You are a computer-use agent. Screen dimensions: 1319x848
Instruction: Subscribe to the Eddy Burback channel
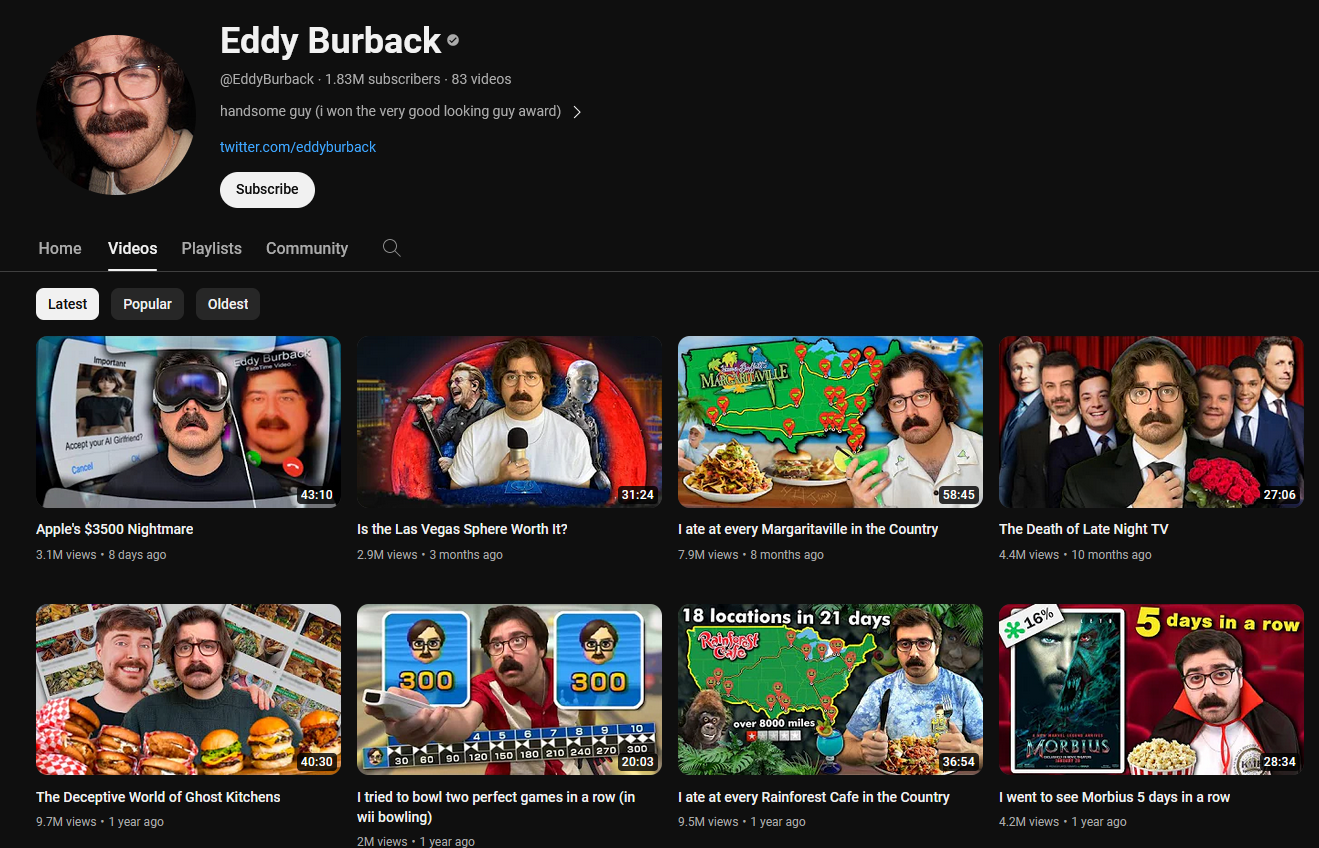[x=267, y=189]
